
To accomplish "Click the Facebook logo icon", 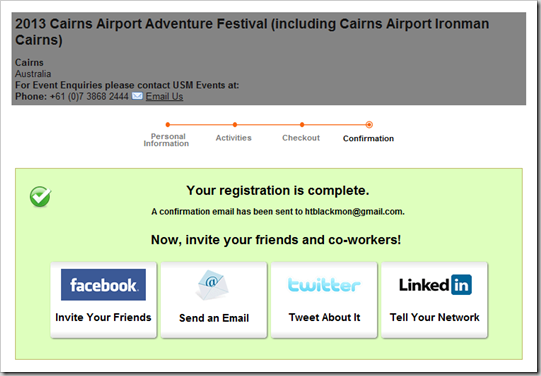I will 103,285.
